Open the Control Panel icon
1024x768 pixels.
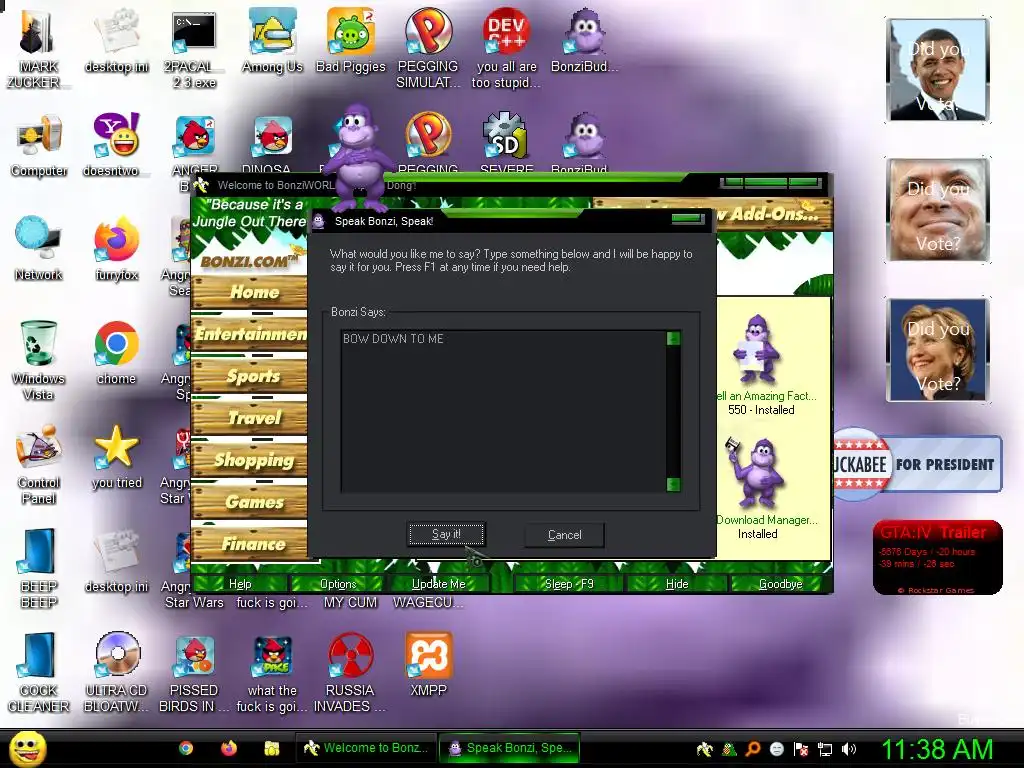[39, 464]
